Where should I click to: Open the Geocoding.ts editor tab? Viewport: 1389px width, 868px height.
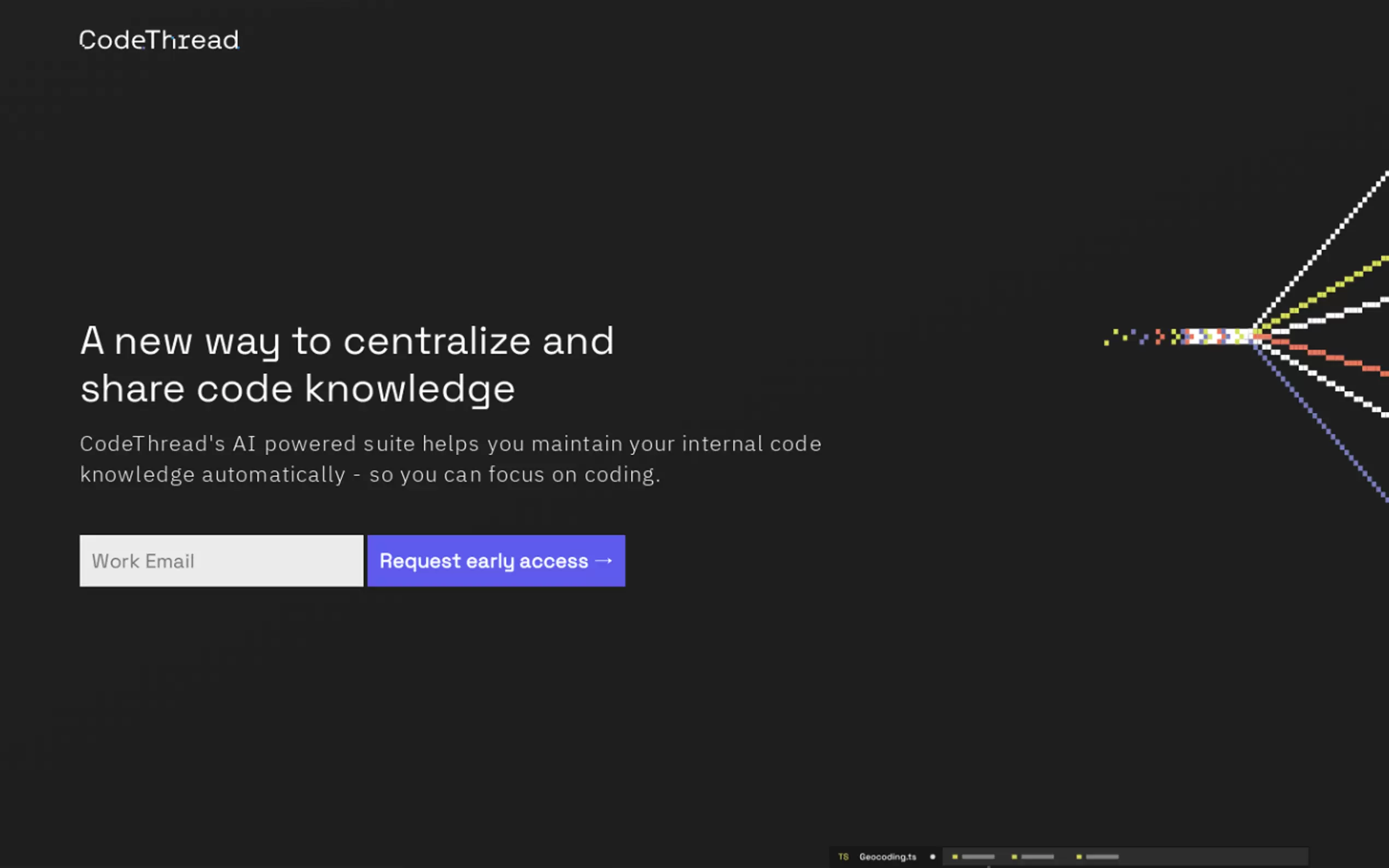(x=887, y=857)
